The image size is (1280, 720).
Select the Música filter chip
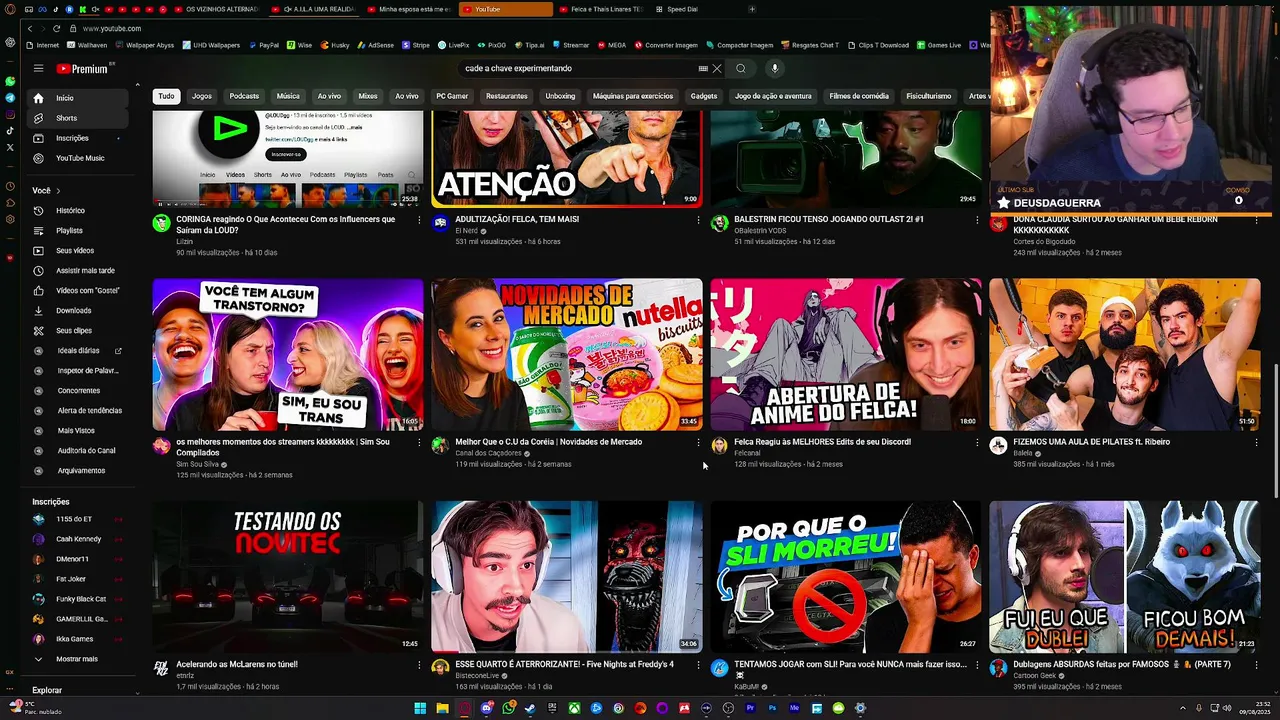288,96
